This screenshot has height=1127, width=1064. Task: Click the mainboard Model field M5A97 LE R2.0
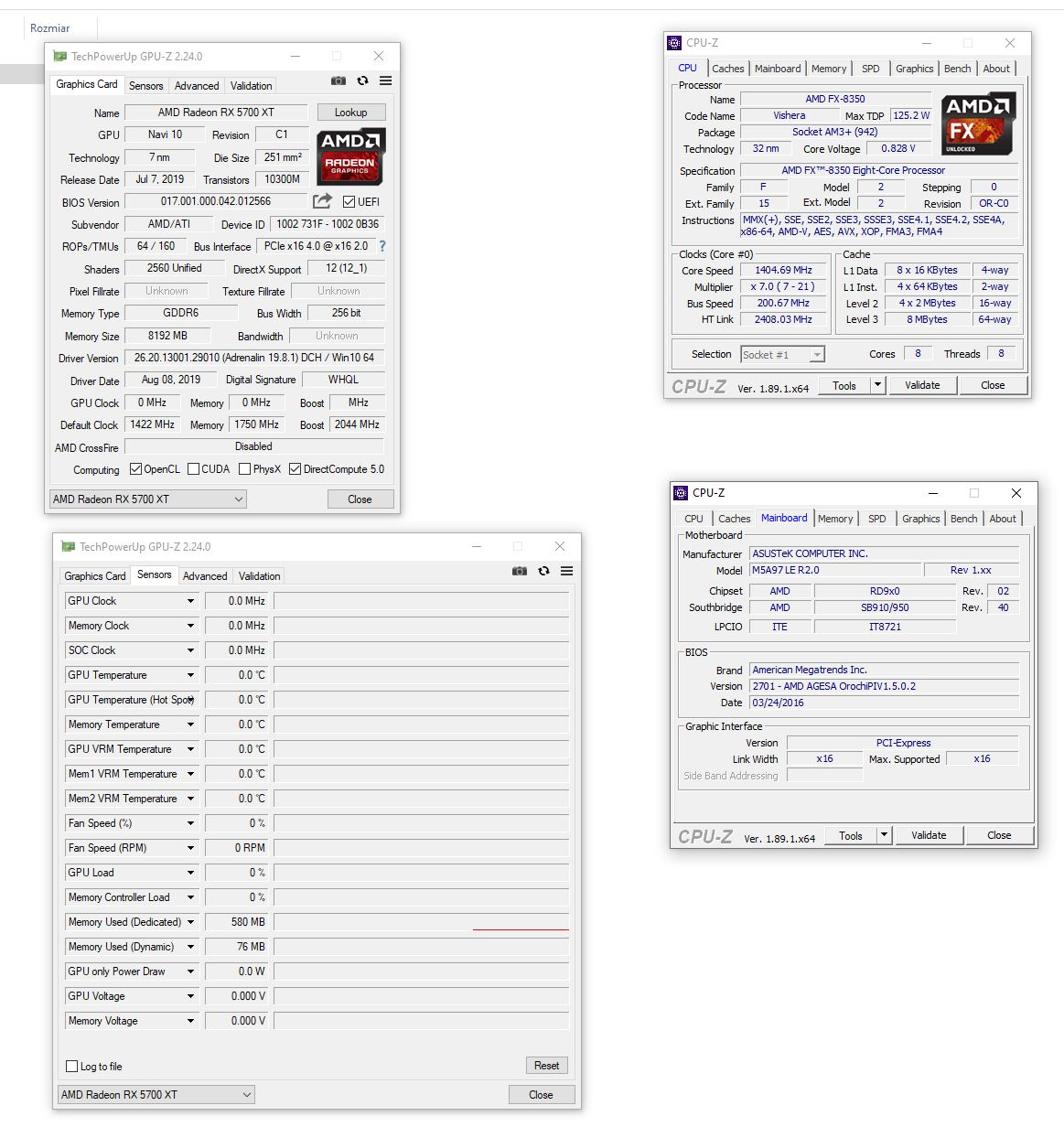835,570
